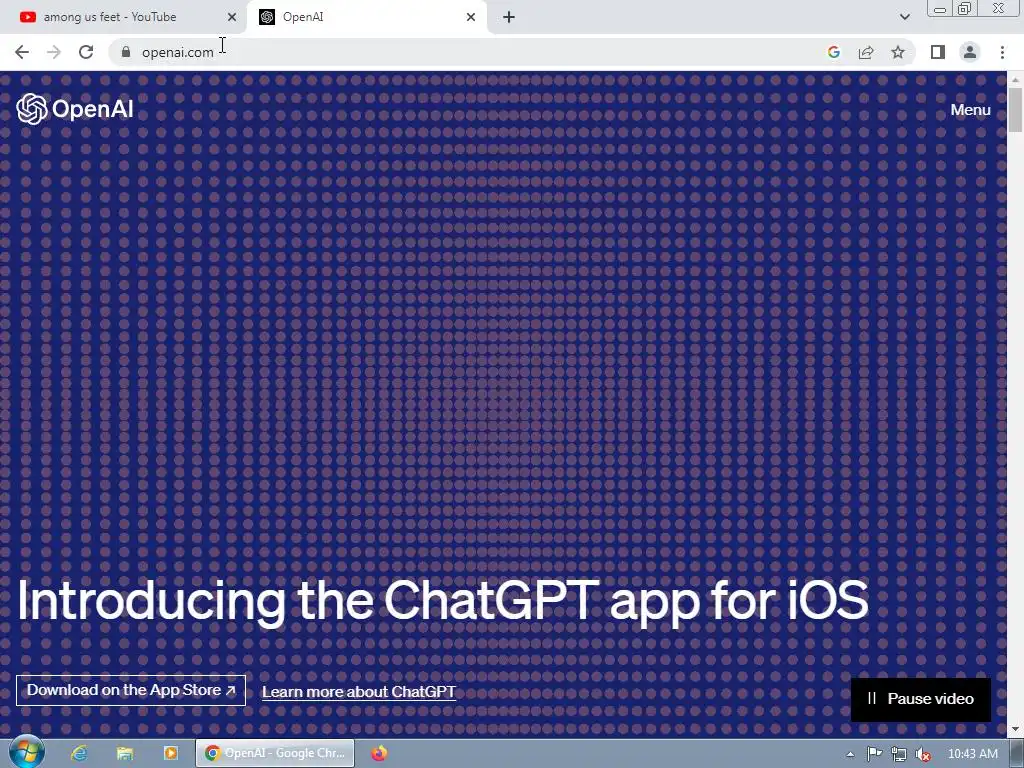Click the page vertical scrollbar thumb
This screenshot has height=768, width=1024.
pos(1015,109)
